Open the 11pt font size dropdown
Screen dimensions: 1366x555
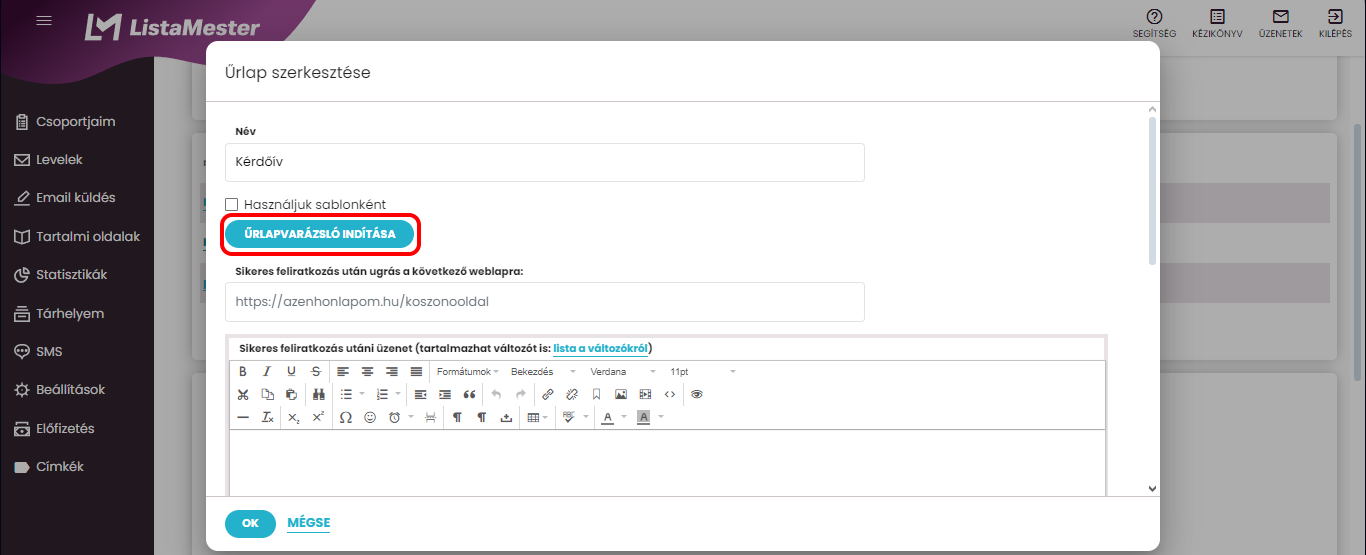click(x=702, y=371)
